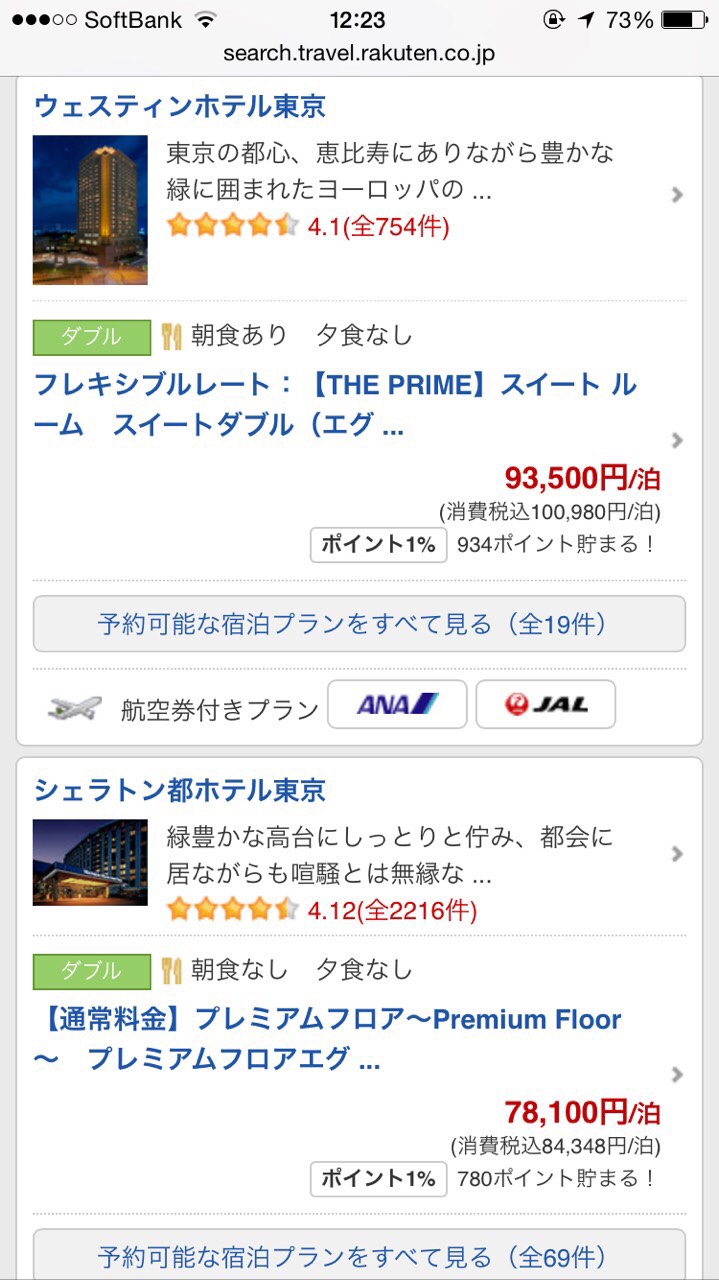This screenshot has height=1280, width=719.
Task: Tap Sheraton Miyako Hotel thumbnail photo
Action: click(x=90, y=862)
